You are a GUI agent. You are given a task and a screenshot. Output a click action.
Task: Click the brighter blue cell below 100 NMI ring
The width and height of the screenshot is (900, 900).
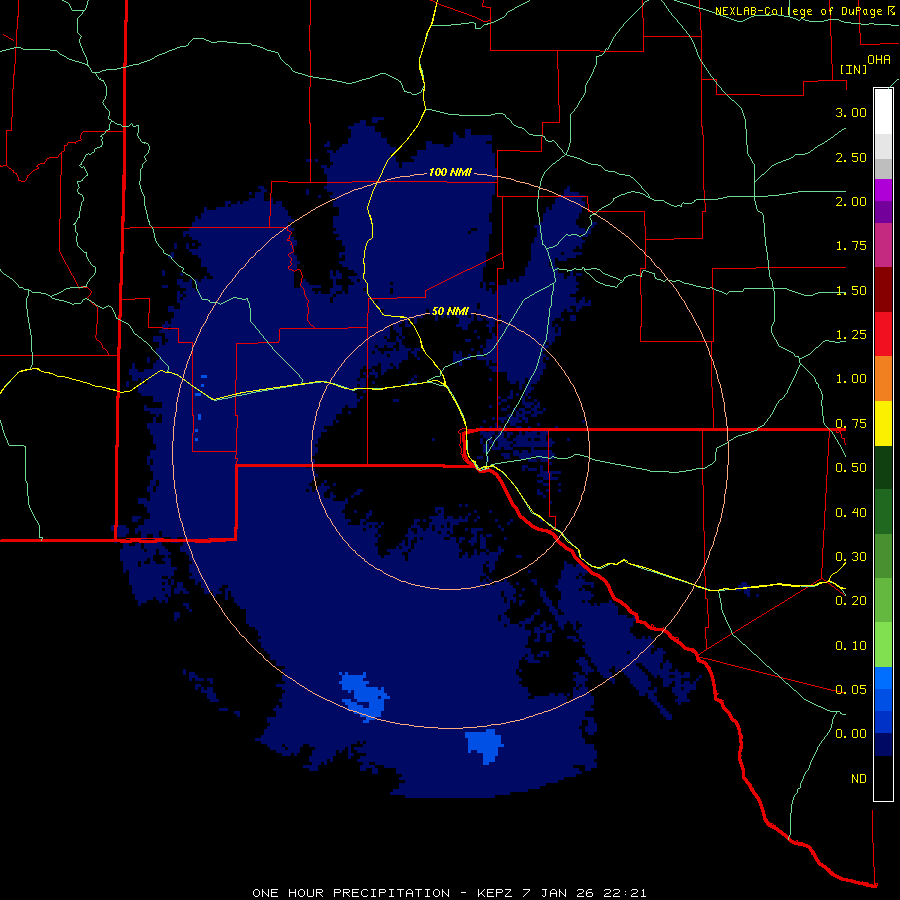[485, 746]
